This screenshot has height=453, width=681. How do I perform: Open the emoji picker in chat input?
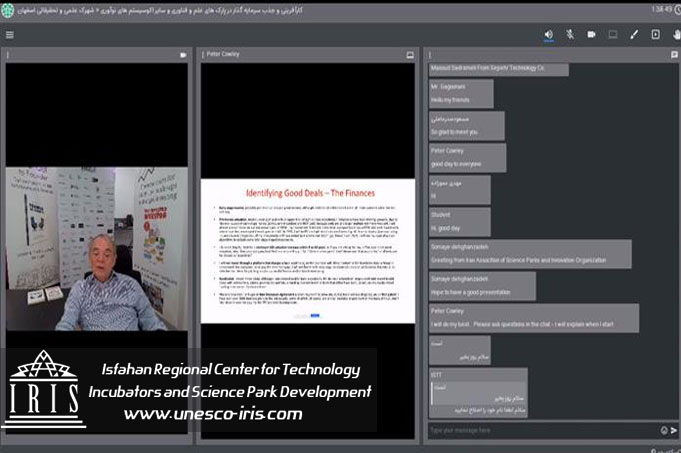pyautogui.click(x=662, y=430)
